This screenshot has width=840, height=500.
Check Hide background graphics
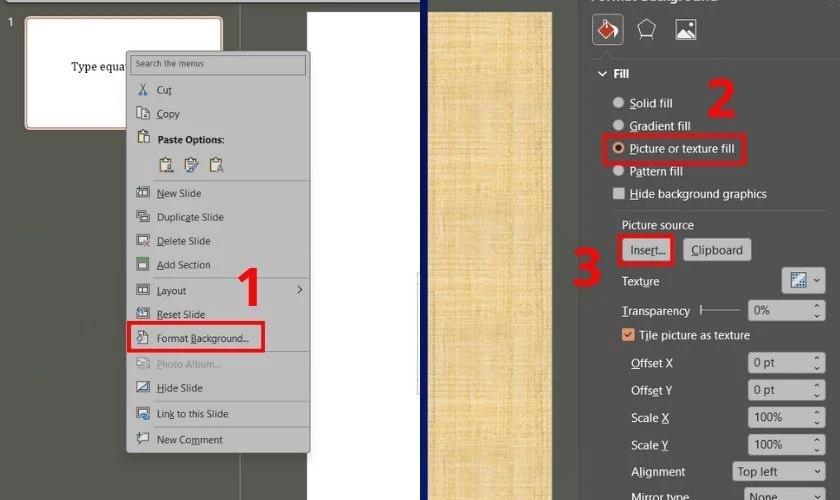[619, 193]
